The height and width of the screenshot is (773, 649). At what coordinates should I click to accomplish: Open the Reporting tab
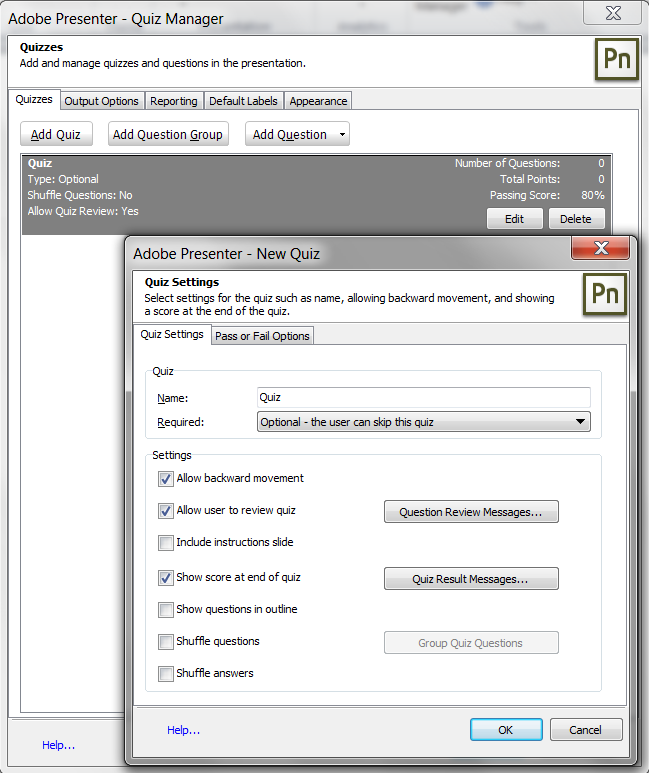[x=174, y=101]
